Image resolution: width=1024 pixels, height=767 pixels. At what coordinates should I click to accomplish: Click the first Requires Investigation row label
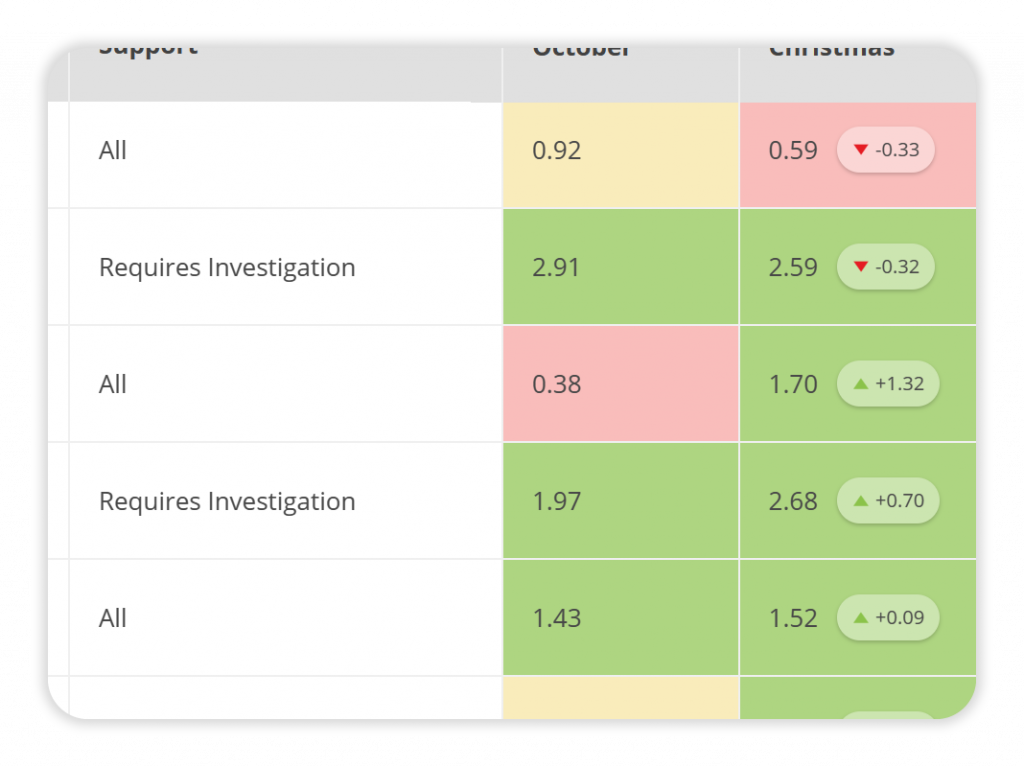click(x=226, y=267)
